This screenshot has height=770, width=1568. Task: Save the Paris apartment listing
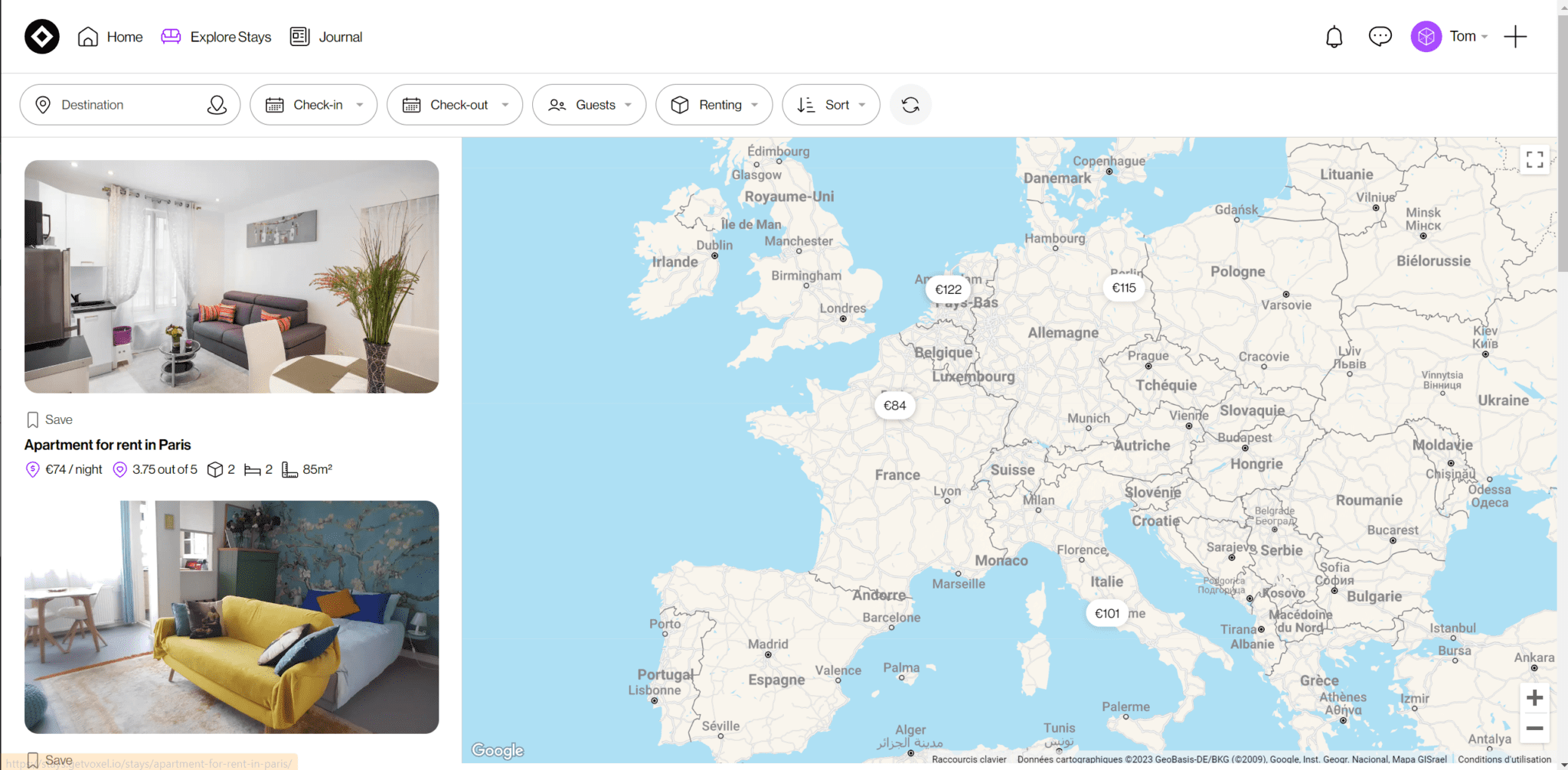click(50, 419)
